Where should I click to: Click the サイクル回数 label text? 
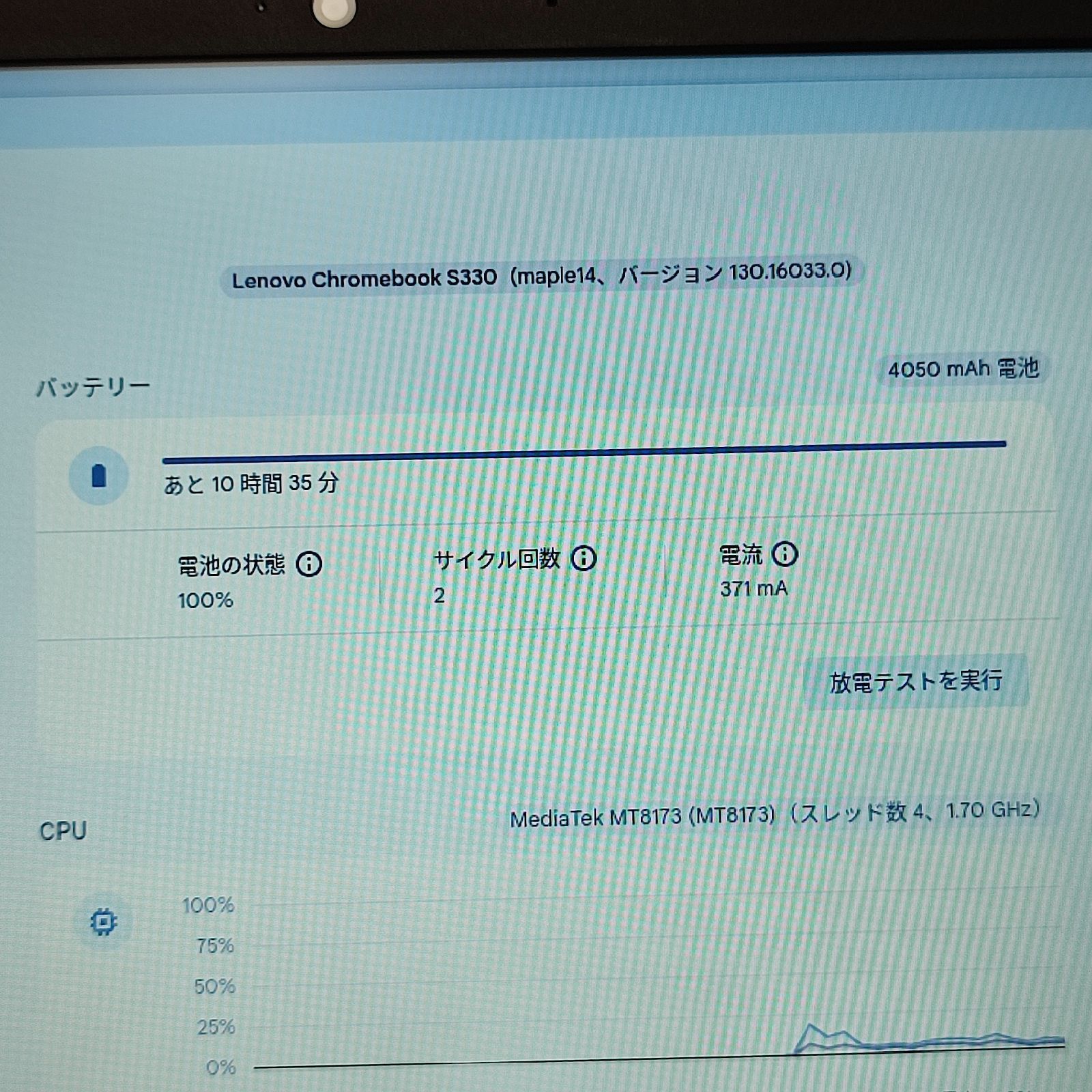click(x=497, y=560)
